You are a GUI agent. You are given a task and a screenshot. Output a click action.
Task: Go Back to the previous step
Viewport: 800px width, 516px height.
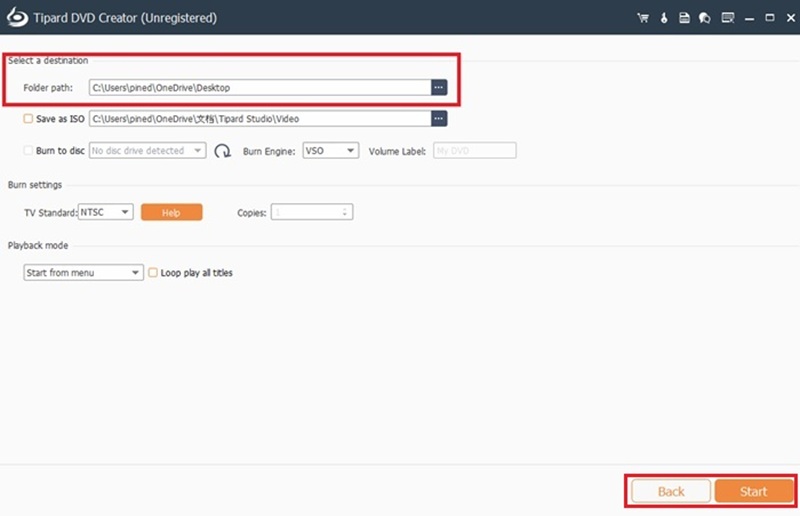(671, 492)
